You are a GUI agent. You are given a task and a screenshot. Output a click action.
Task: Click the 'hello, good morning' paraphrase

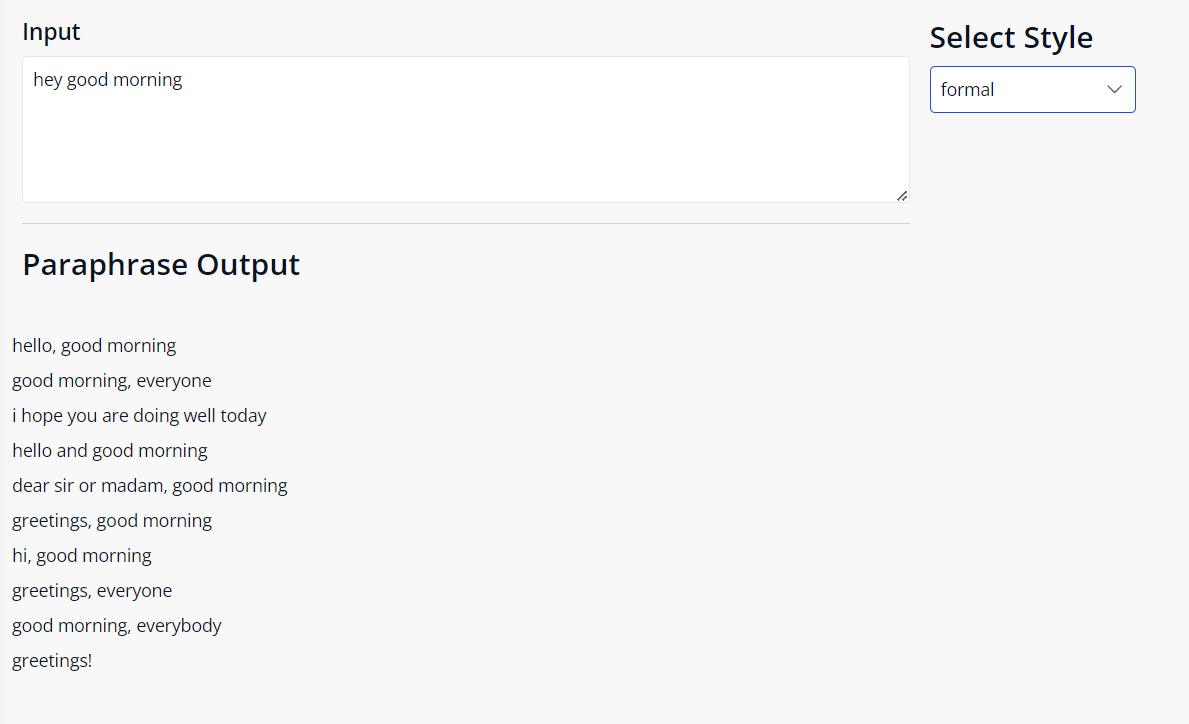(94, 346)
